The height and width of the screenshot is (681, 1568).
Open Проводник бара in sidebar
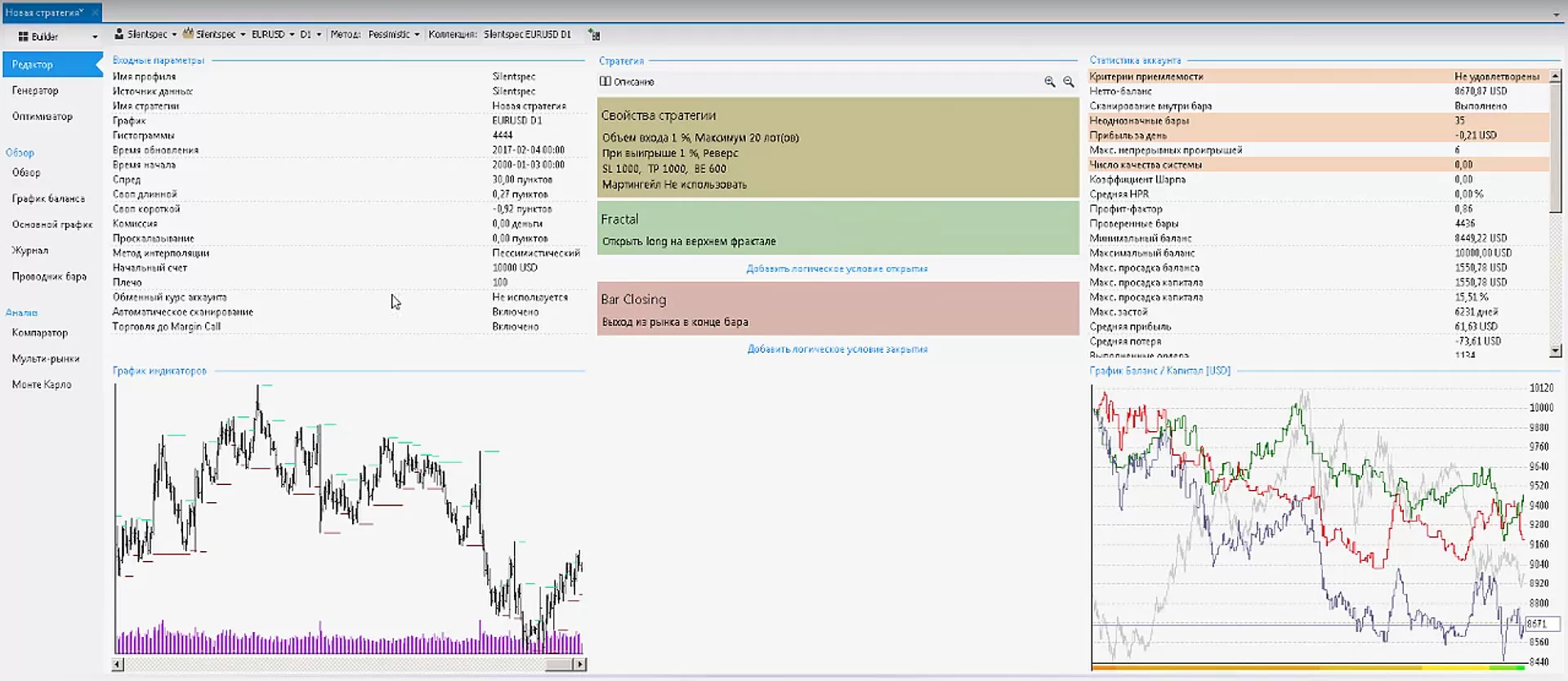(49, 277)
